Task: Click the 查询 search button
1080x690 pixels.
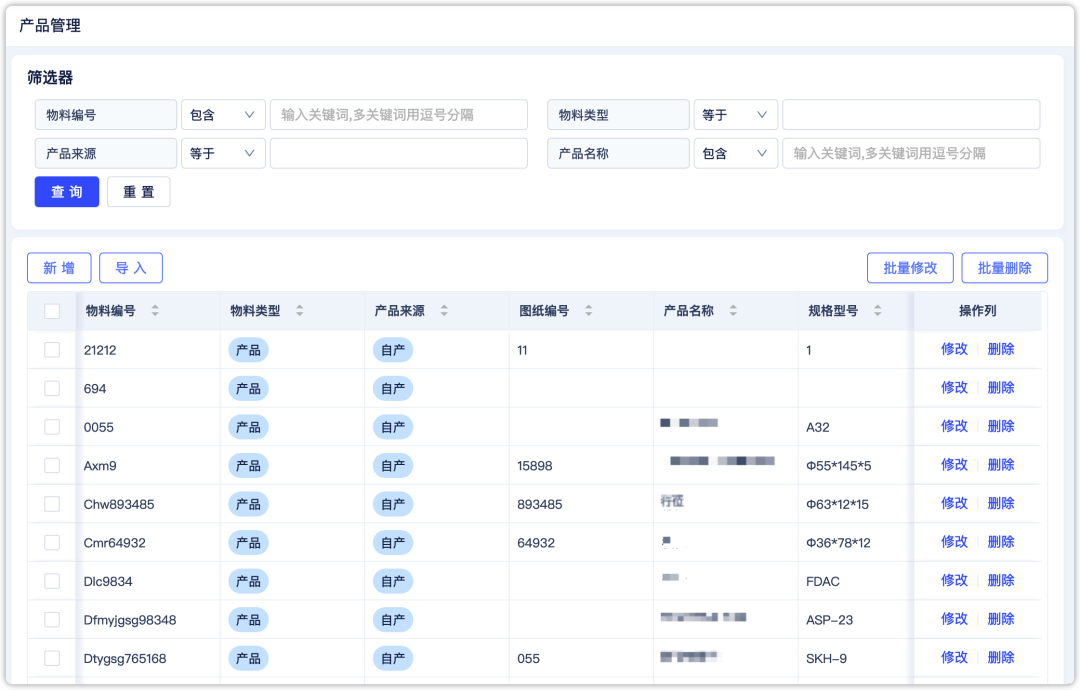Action: (66, 191)
